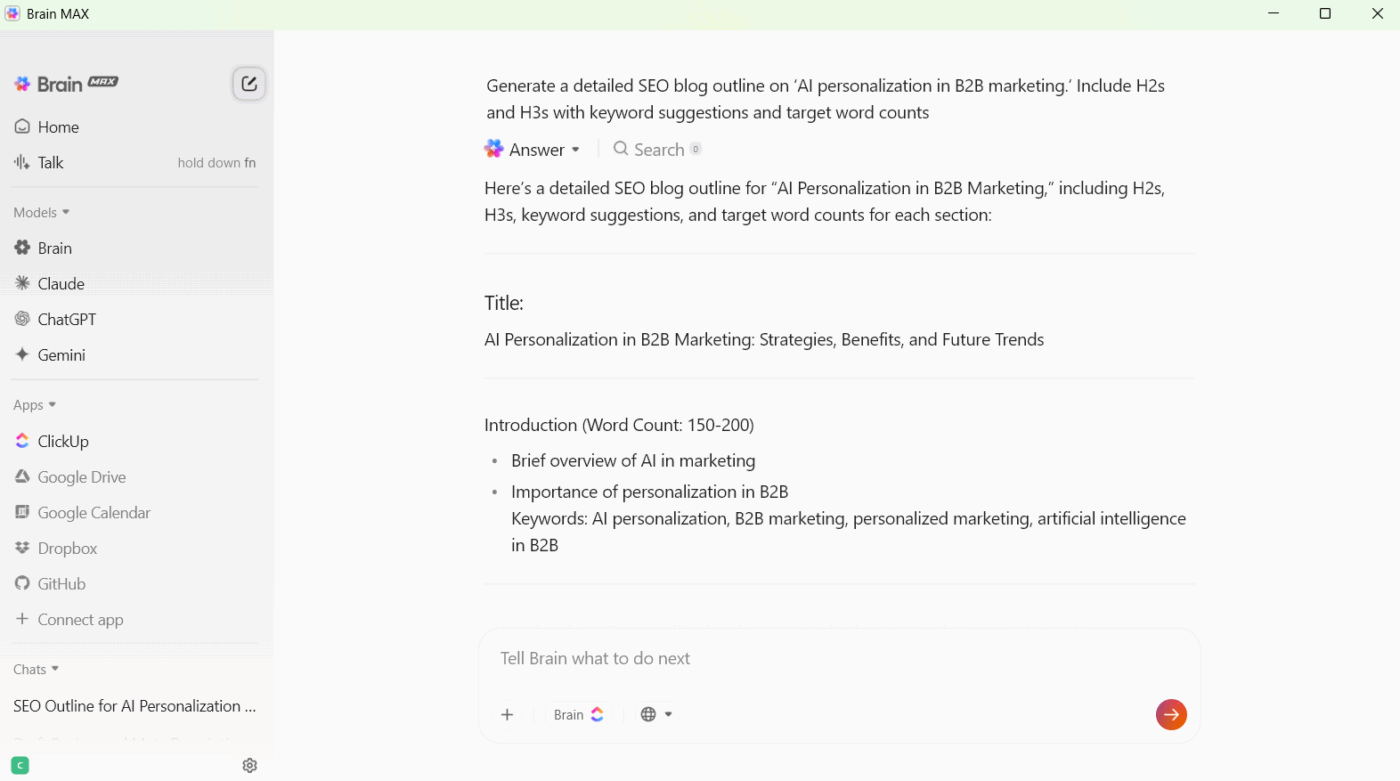
Task: Send the message with arrow button
Action: point(1171,714)
